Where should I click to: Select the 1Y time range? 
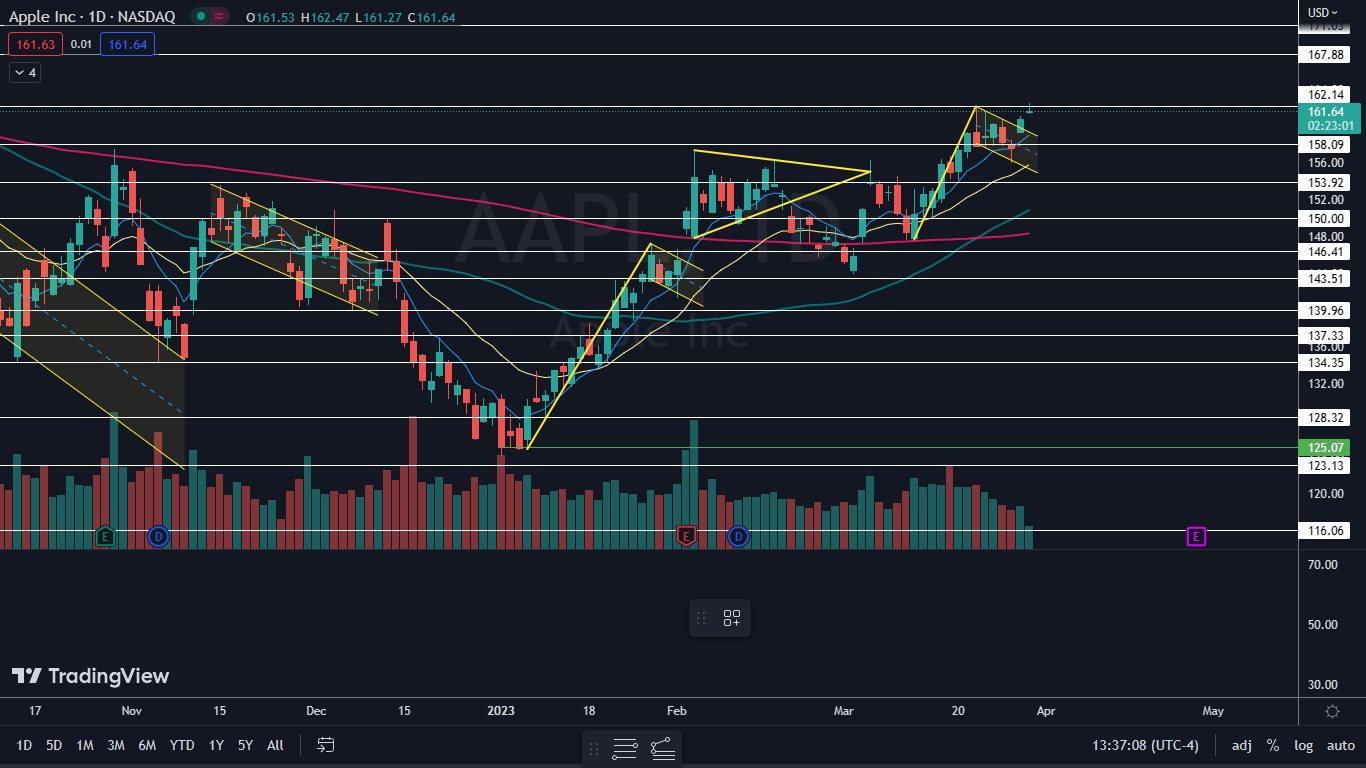tap(216, 745)
